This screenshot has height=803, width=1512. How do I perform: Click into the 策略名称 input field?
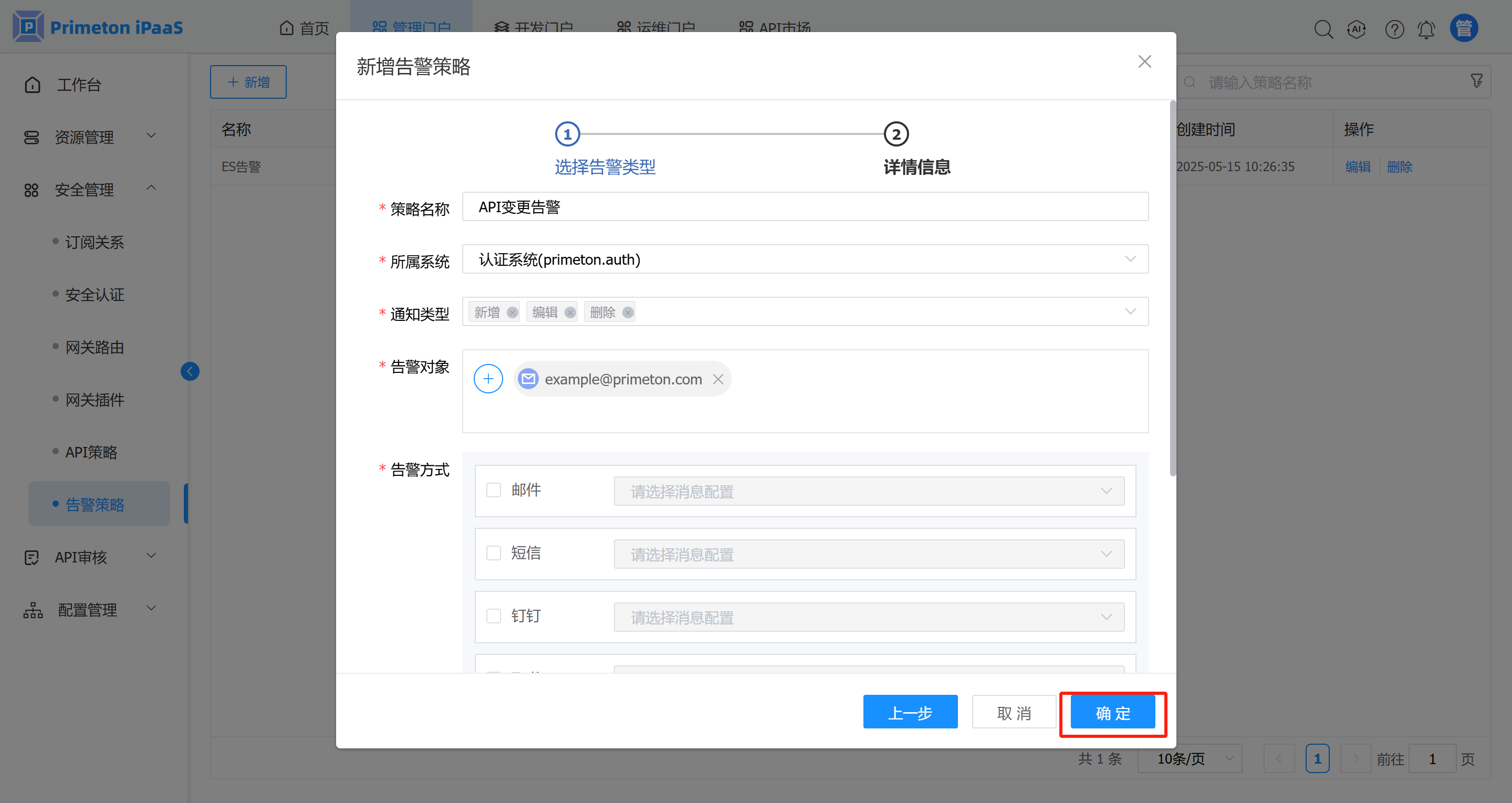pos(804,206)
